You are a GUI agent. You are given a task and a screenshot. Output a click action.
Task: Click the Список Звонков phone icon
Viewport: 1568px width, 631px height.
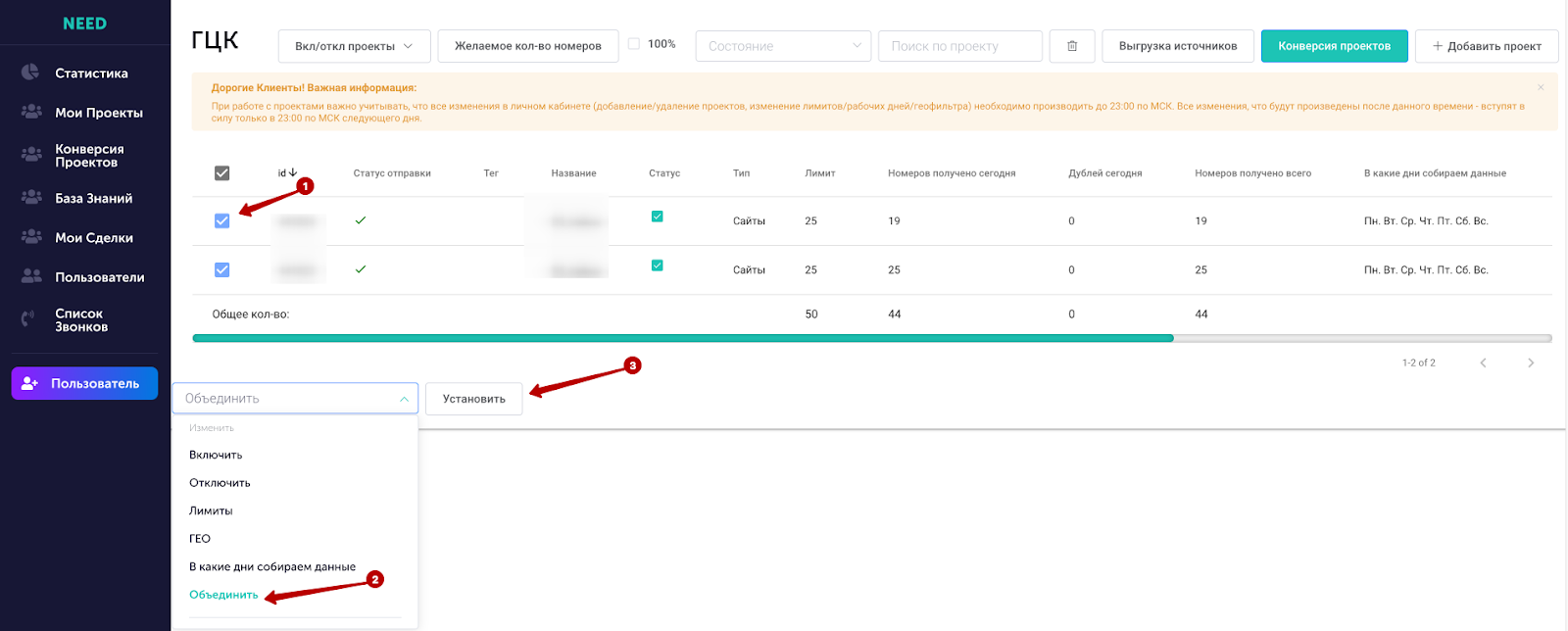tap(28, 319)
